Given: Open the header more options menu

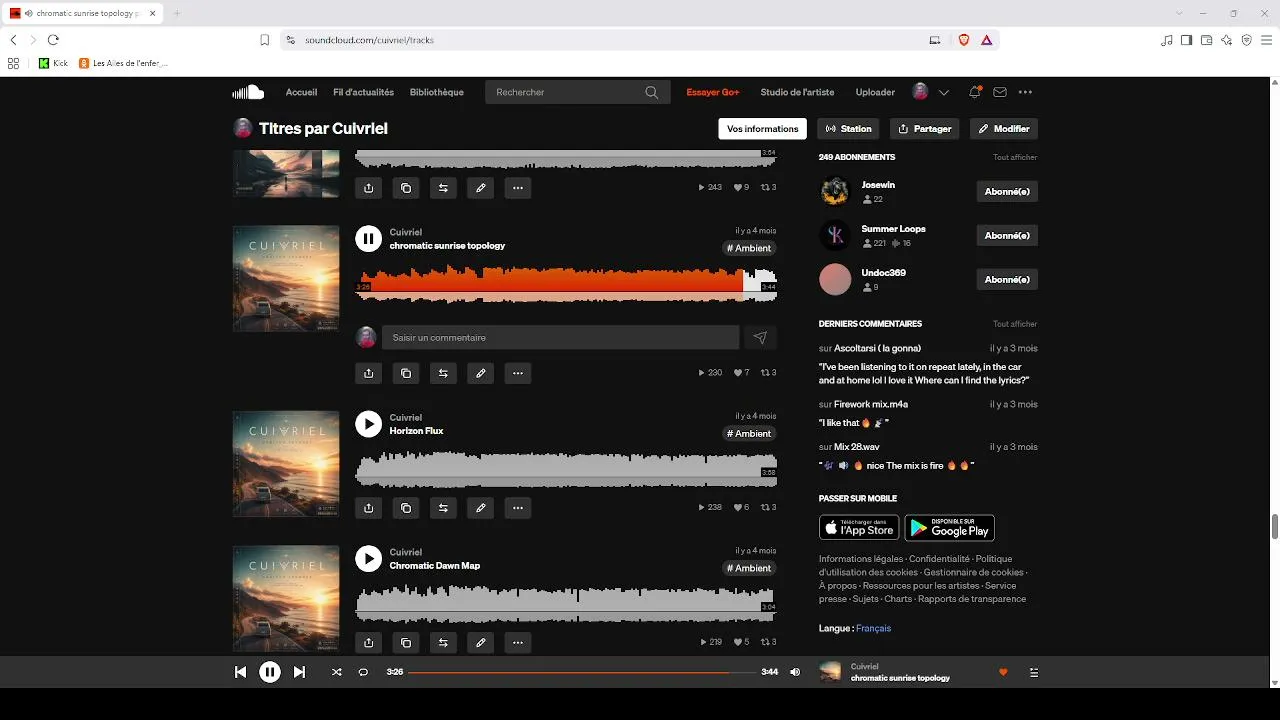Looking at the screenshot, I should (x=1025, y=92).
